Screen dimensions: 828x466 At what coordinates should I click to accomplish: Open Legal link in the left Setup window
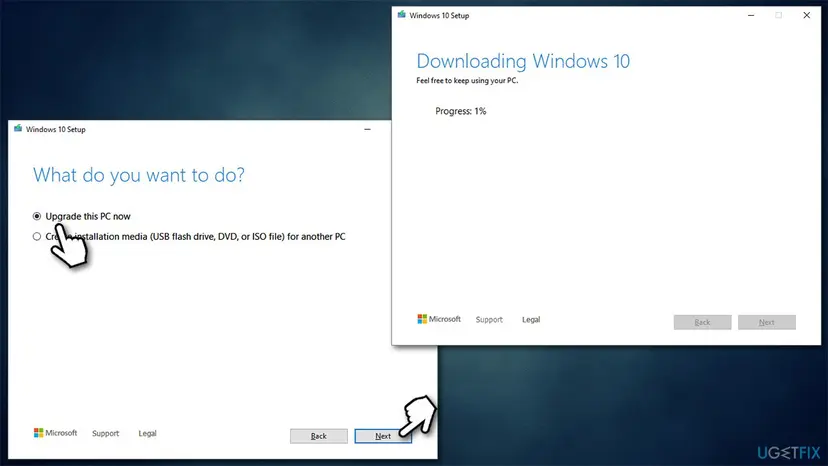tap(147, 433)
